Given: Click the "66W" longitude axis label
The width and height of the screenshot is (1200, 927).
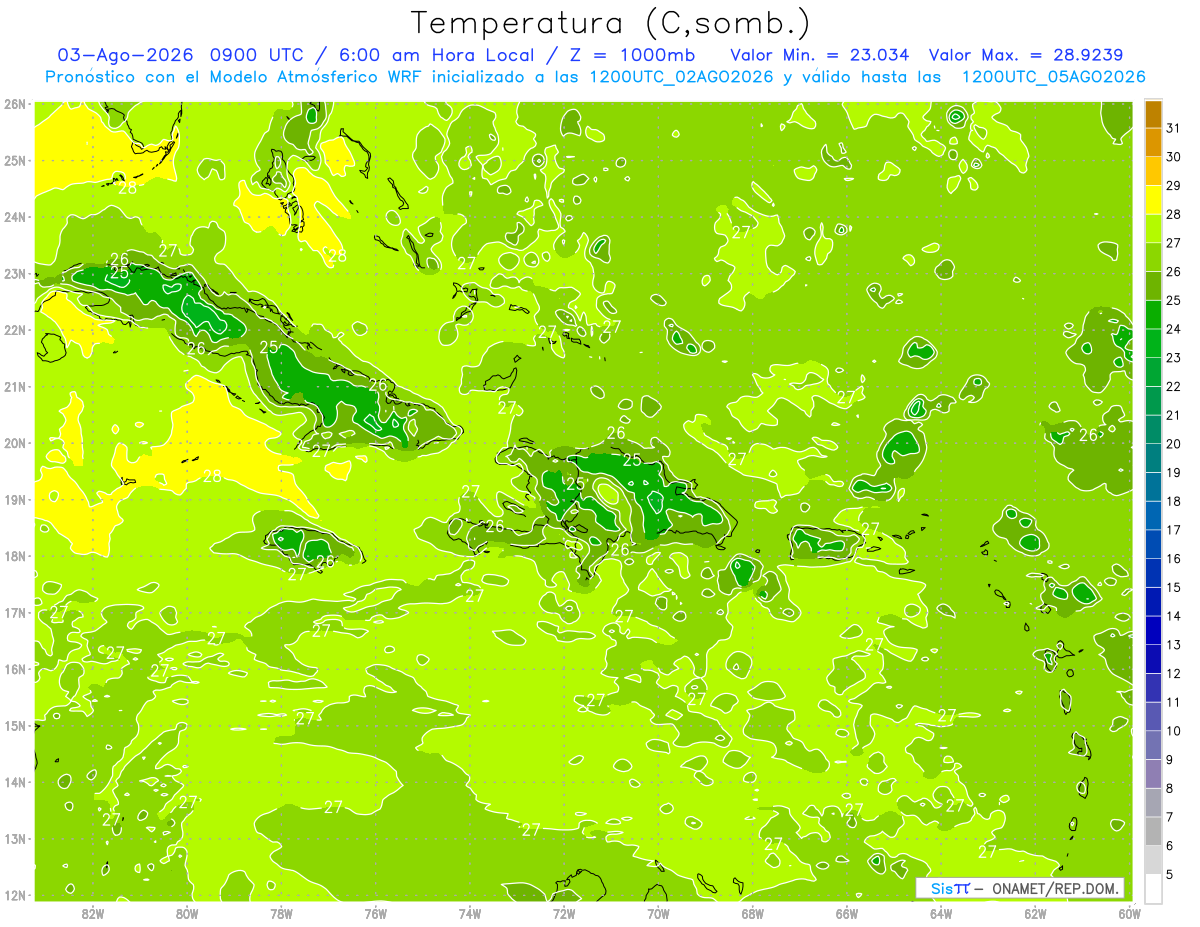Looking at the screenshot, I should (x=847, y=913).
